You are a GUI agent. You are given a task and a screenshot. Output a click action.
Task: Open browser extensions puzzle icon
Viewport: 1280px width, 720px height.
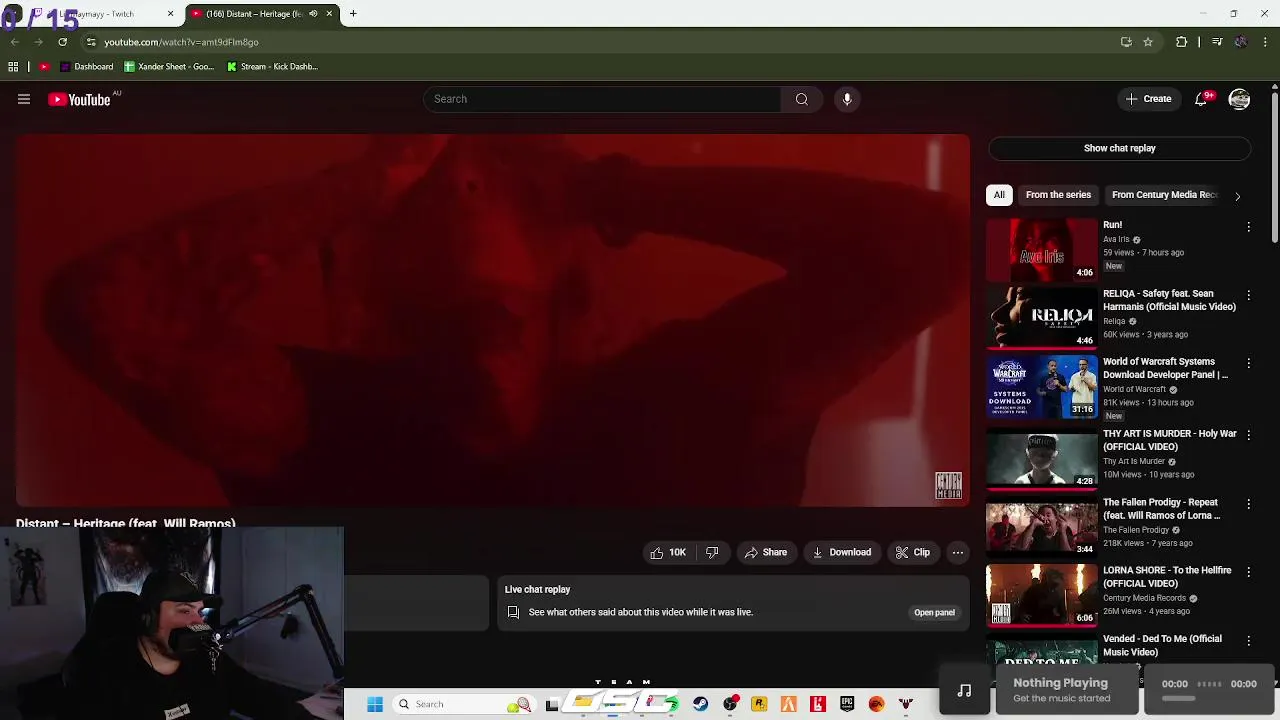[1181, 42]
